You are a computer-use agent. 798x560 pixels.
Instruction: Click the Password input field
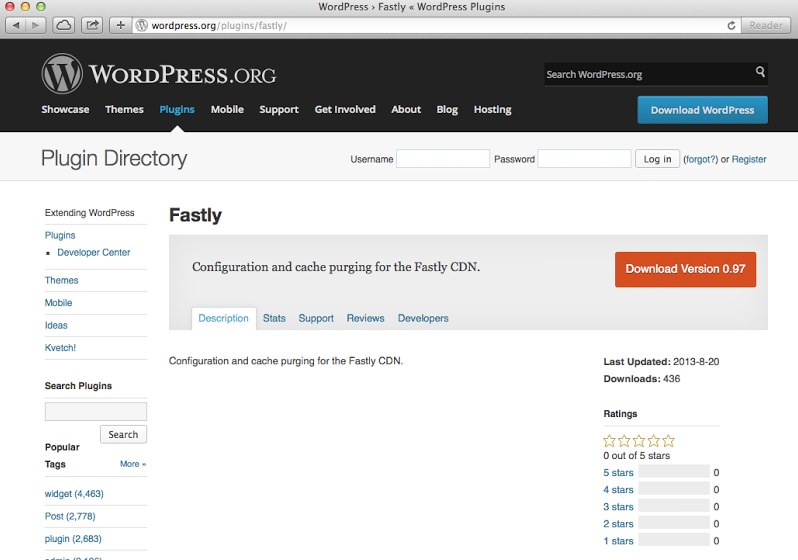click(584, 159)
